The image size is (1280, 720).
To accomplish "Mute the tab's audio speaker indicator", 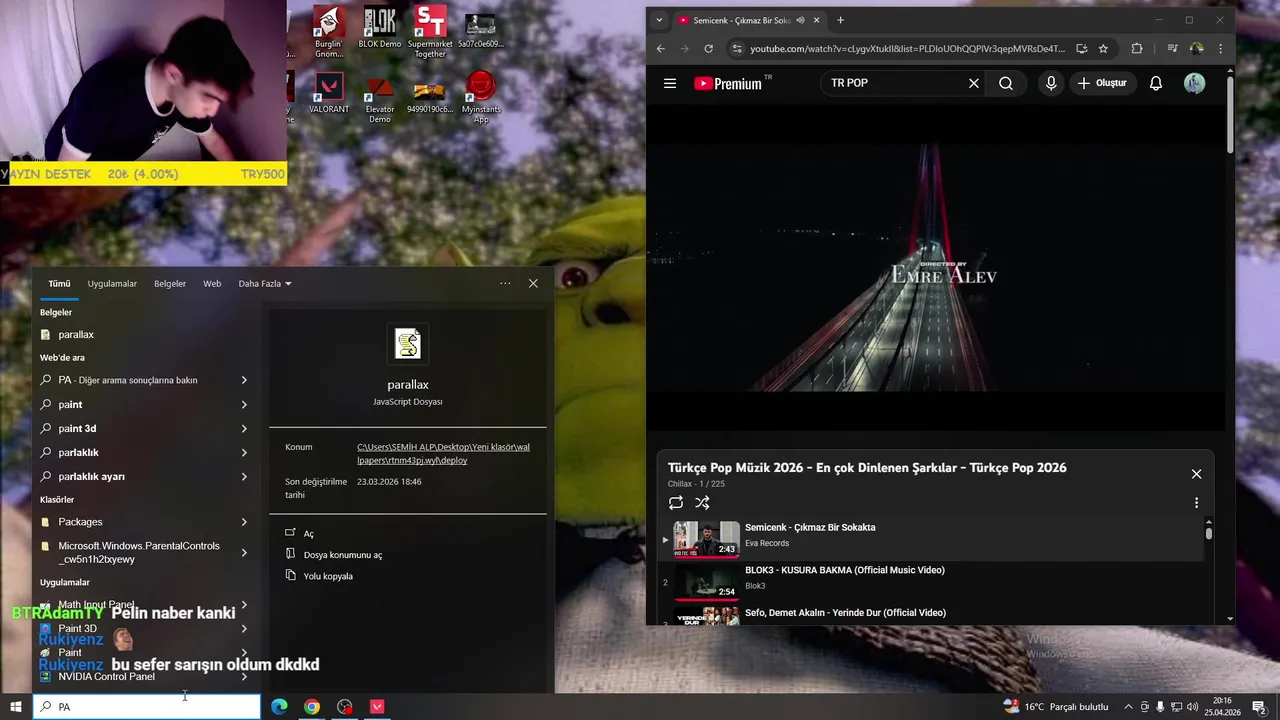I will 800,20.
